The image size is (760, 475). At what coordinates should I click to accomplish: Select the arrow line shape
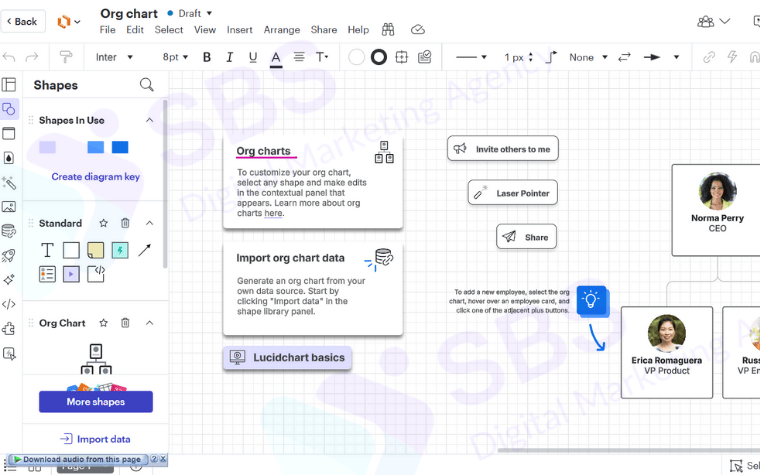pos(144,250)
